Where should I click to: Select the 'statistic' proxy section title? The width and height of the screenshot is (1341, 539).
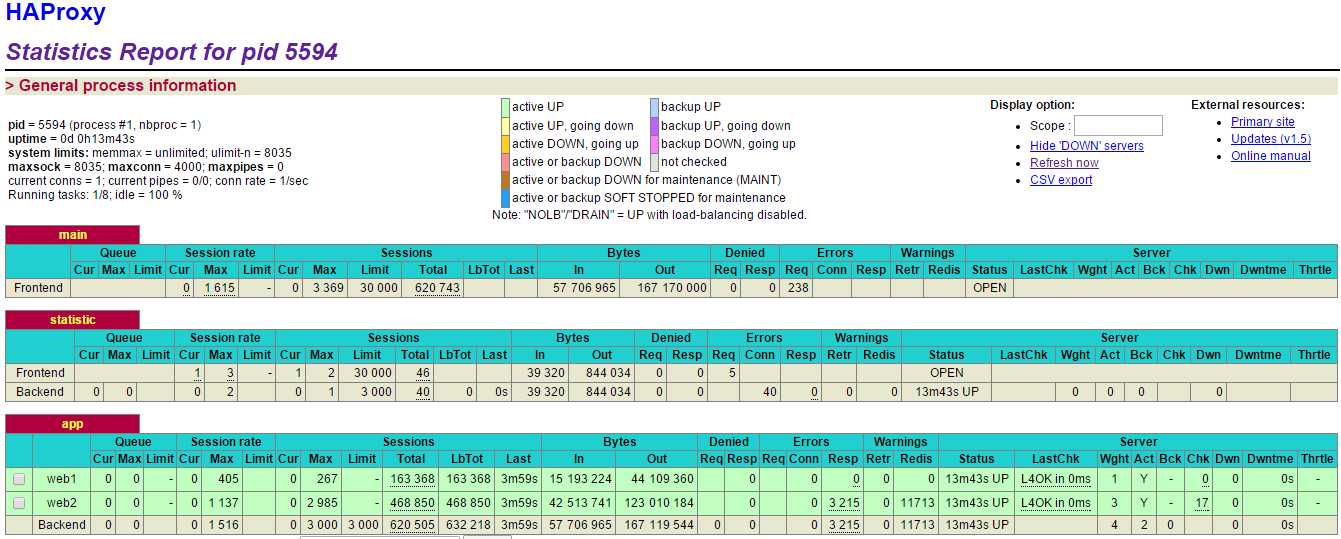coord(73,320)
